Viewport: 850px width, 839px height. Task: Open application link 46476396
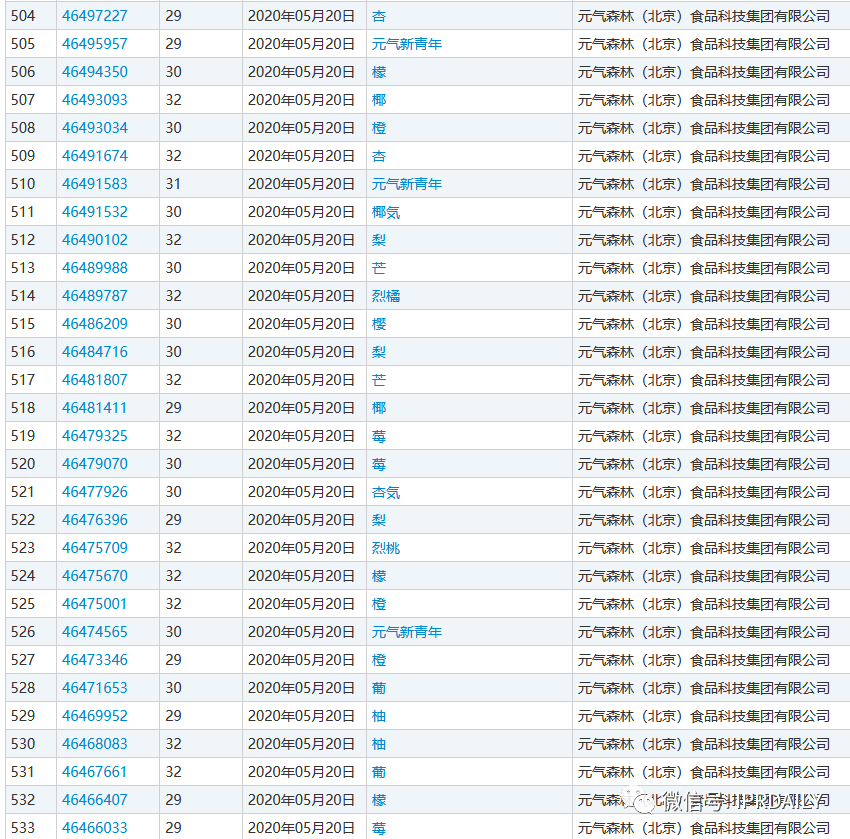pos(95,520)
